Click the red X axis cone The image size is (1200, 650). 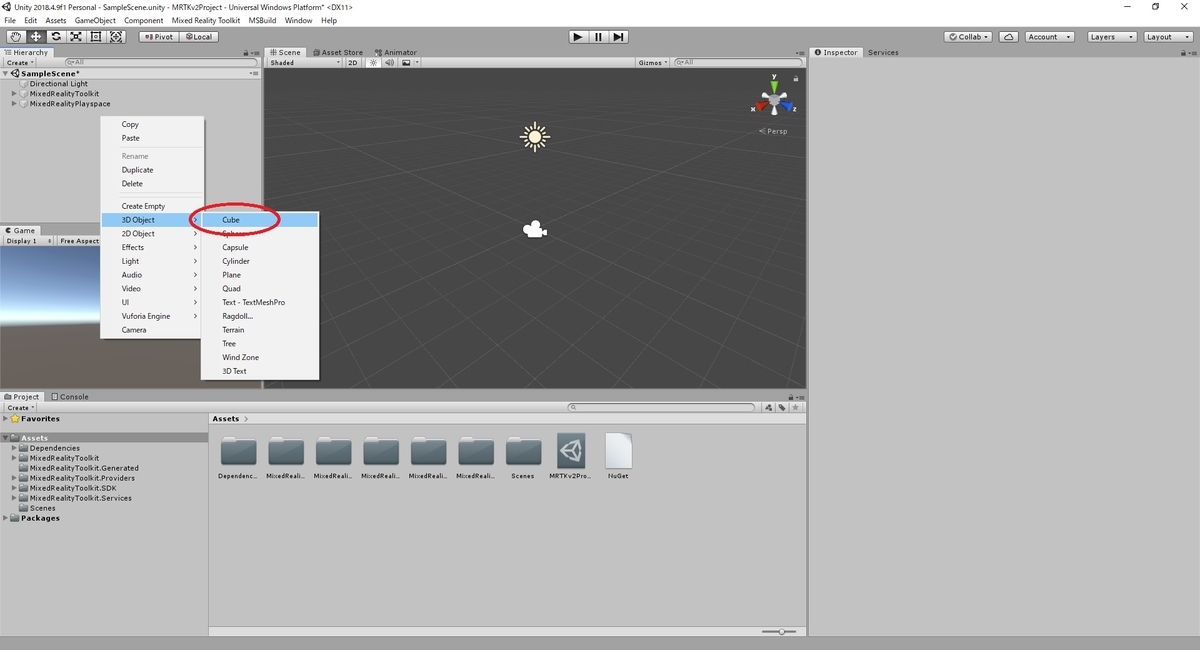coord(762,104)
